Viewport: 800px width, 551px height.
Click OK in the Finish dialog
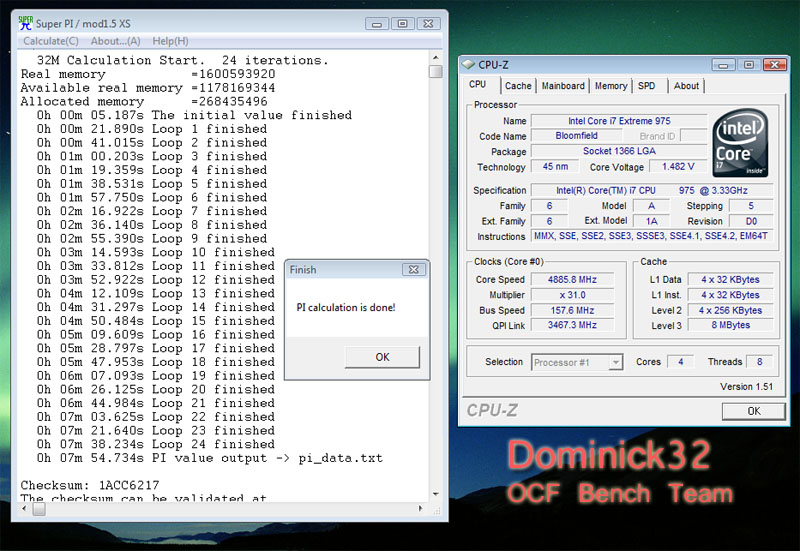pos(382,357)
